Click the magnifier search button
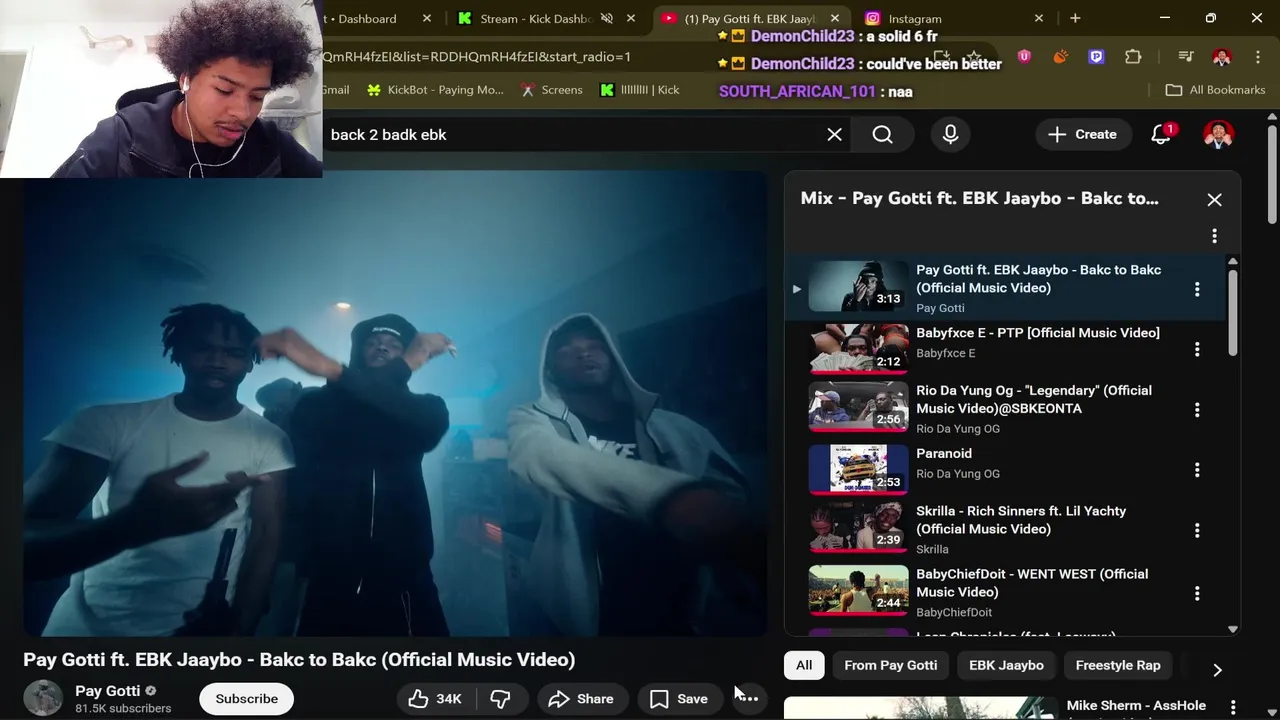 coord(882,134)
